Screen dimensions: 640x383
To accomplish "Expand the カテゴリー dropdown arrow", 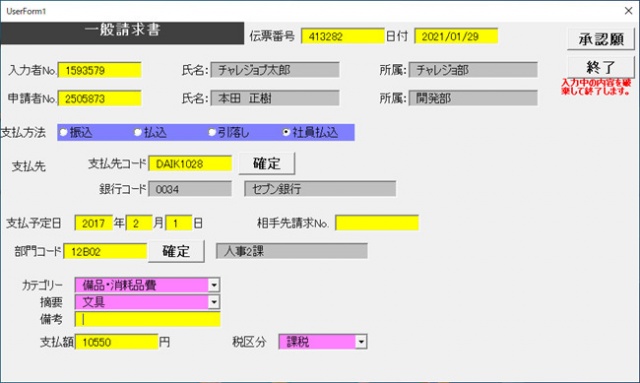I will [x=214, y=285].
